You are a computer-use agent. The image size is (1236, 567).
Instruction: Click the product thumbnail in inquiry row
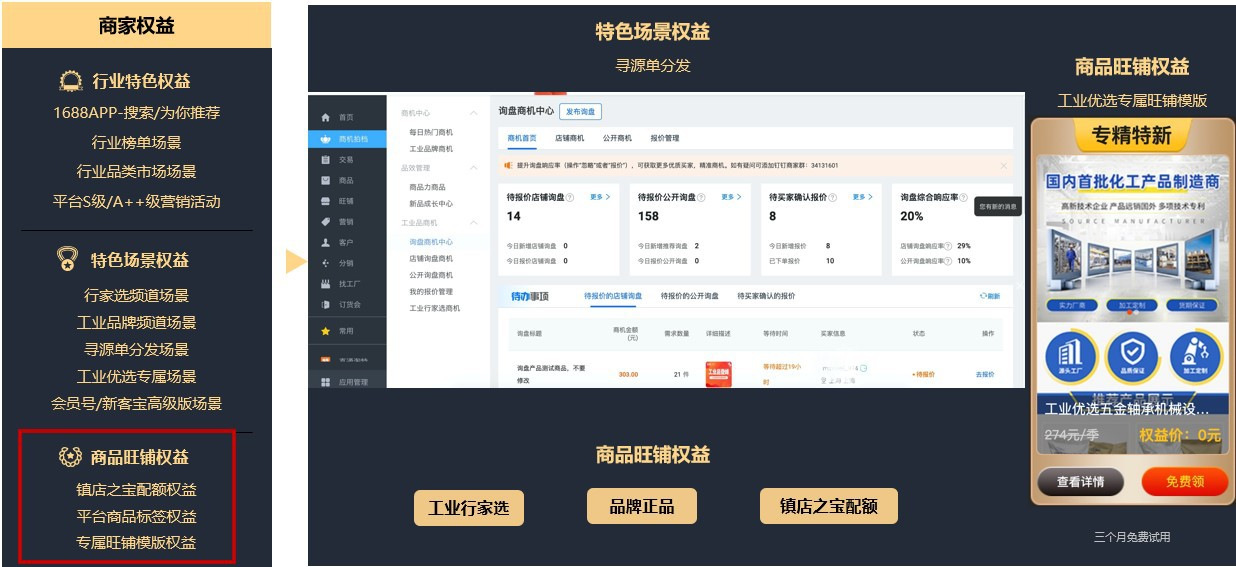click(x=718, y=374)
